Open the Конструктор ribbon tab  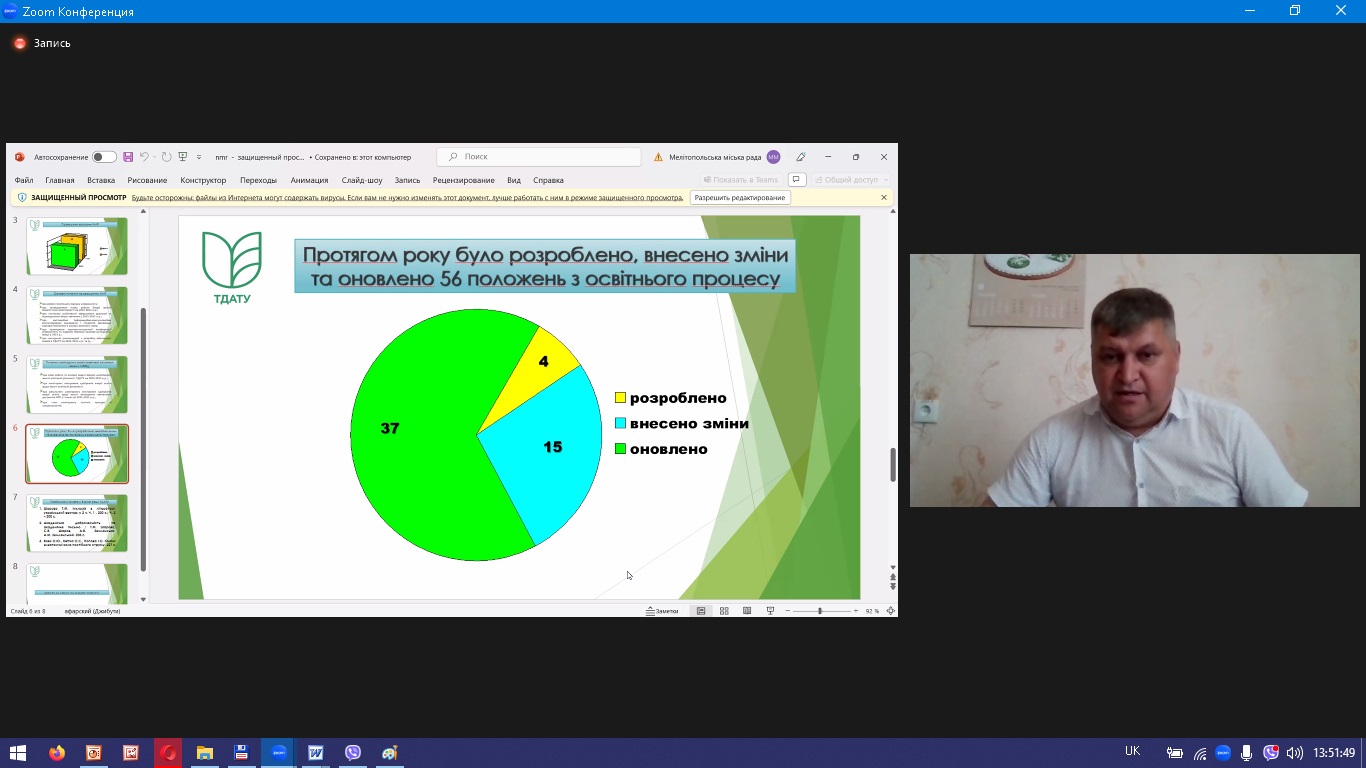203,180
